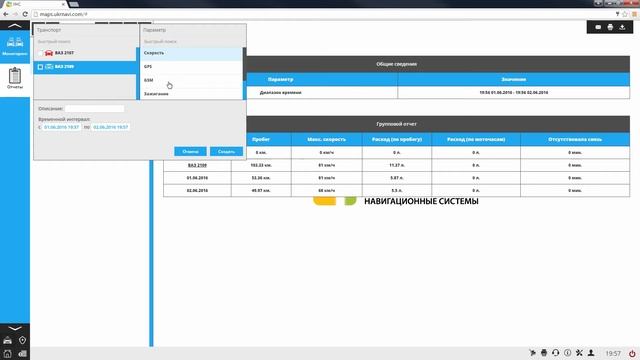Focus the parameter quick search field
The image size is (640, 360).
[193, 42]
